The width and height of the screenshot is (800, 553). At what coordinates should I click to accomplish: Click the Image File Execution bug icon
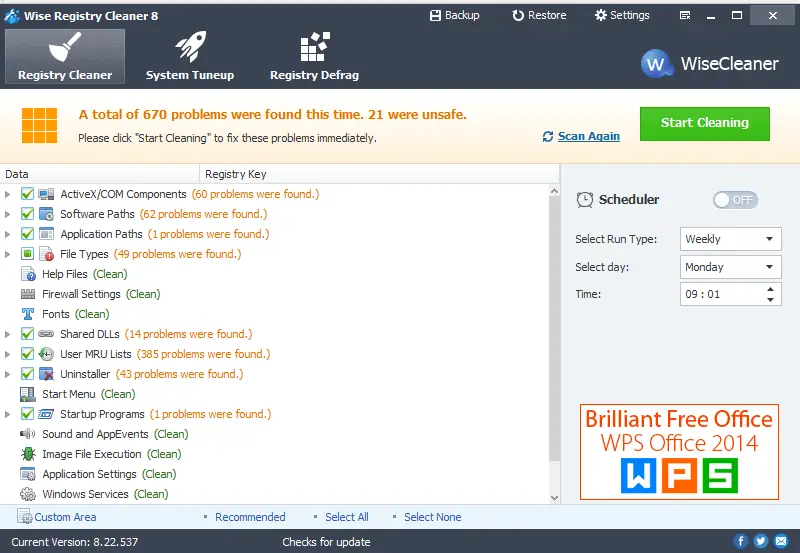(28, 454)
